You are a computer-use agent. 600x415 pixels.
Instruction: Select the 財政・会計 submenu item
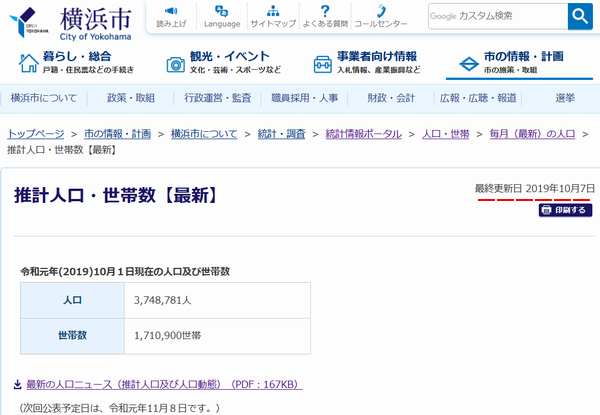[x=391, y=98]
